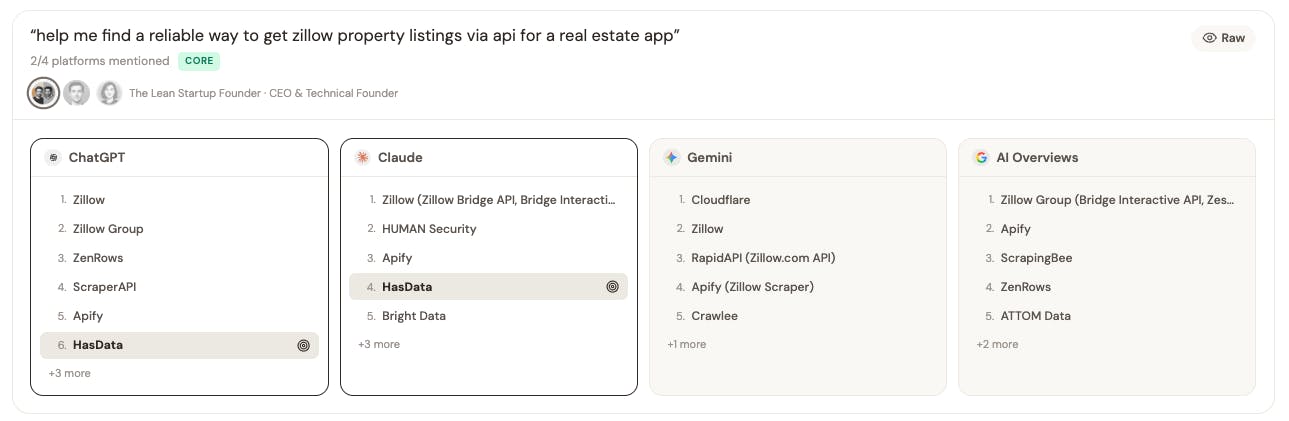
Task: Click the Gemini sparkle icon
Action: pyautogui.click(x=671, y=158)
